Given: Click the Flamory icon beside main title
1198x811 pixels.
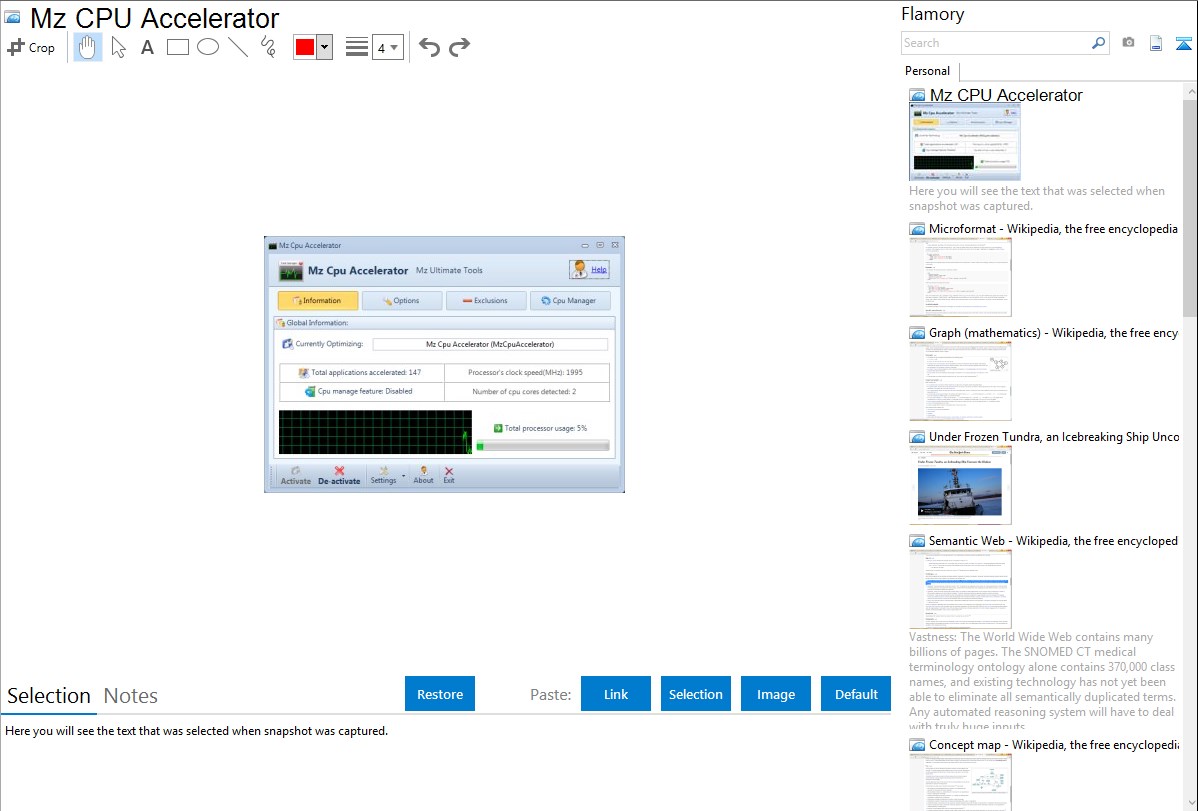Looking at the screenshot, I should click(12, 17).
